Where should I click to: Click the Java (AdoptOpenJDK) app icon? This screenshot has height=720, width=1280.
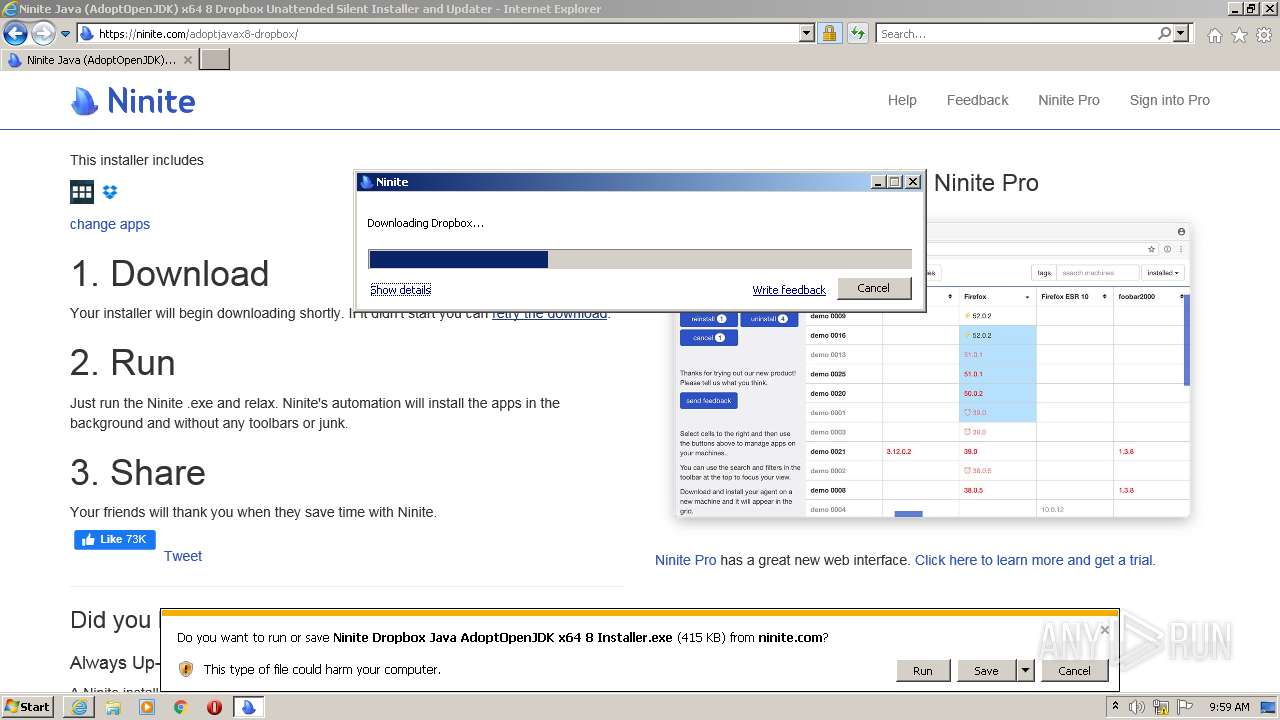point(82,192)
